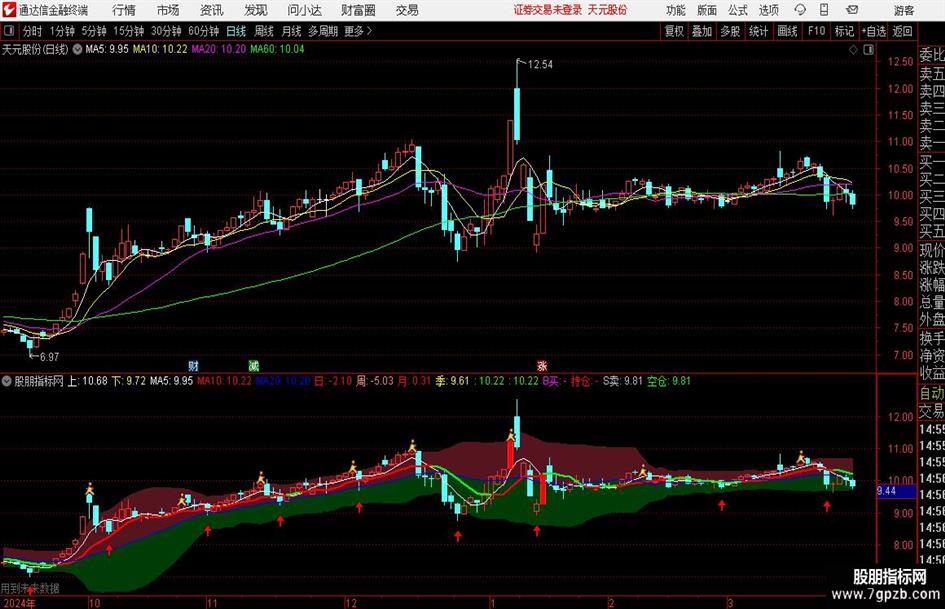Screen dimensions: 945x609
Task: Switch to 1分钟 chart period
Action: click(x=62, y=31)
